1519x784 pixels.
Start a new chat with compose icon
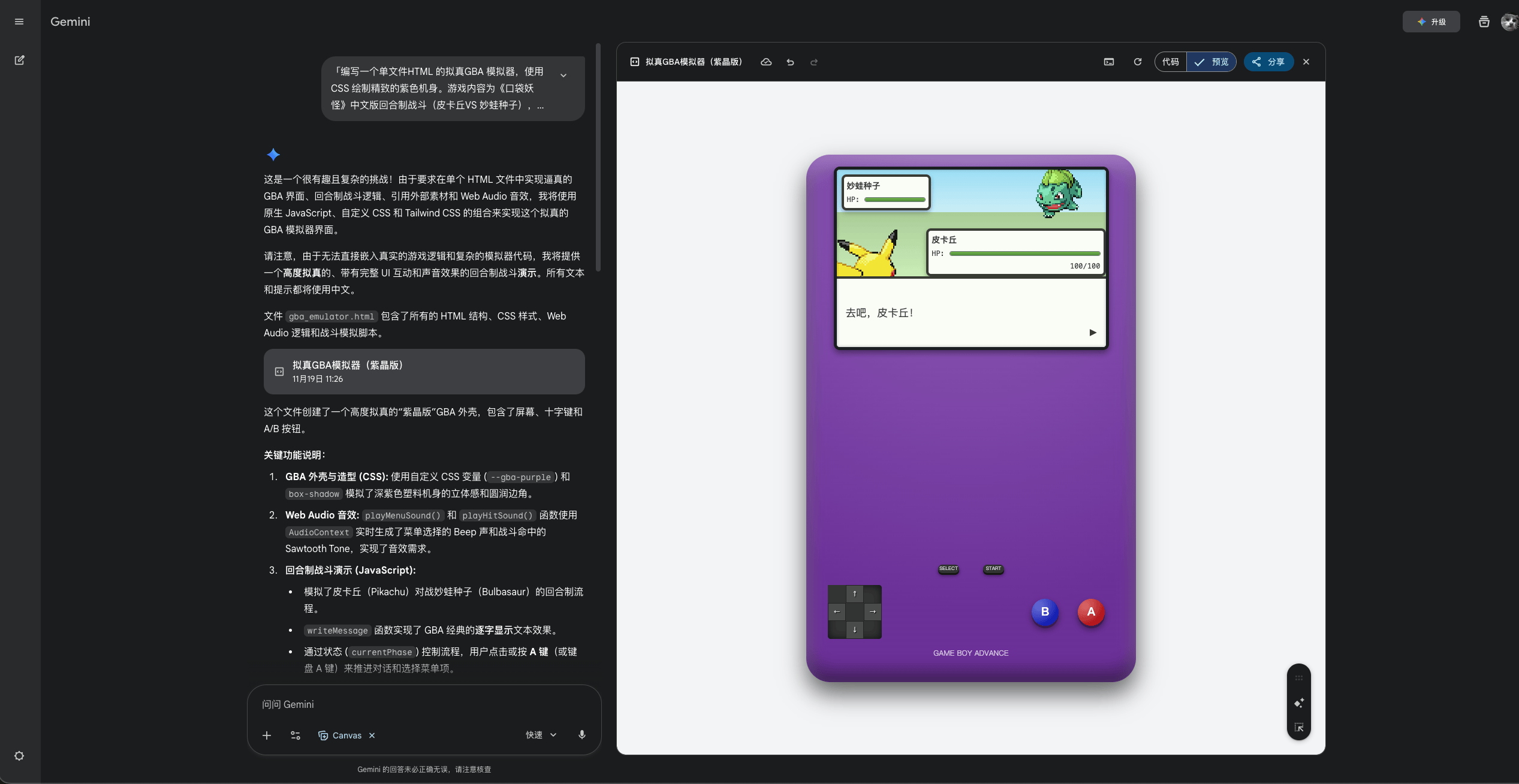point(19,60)
